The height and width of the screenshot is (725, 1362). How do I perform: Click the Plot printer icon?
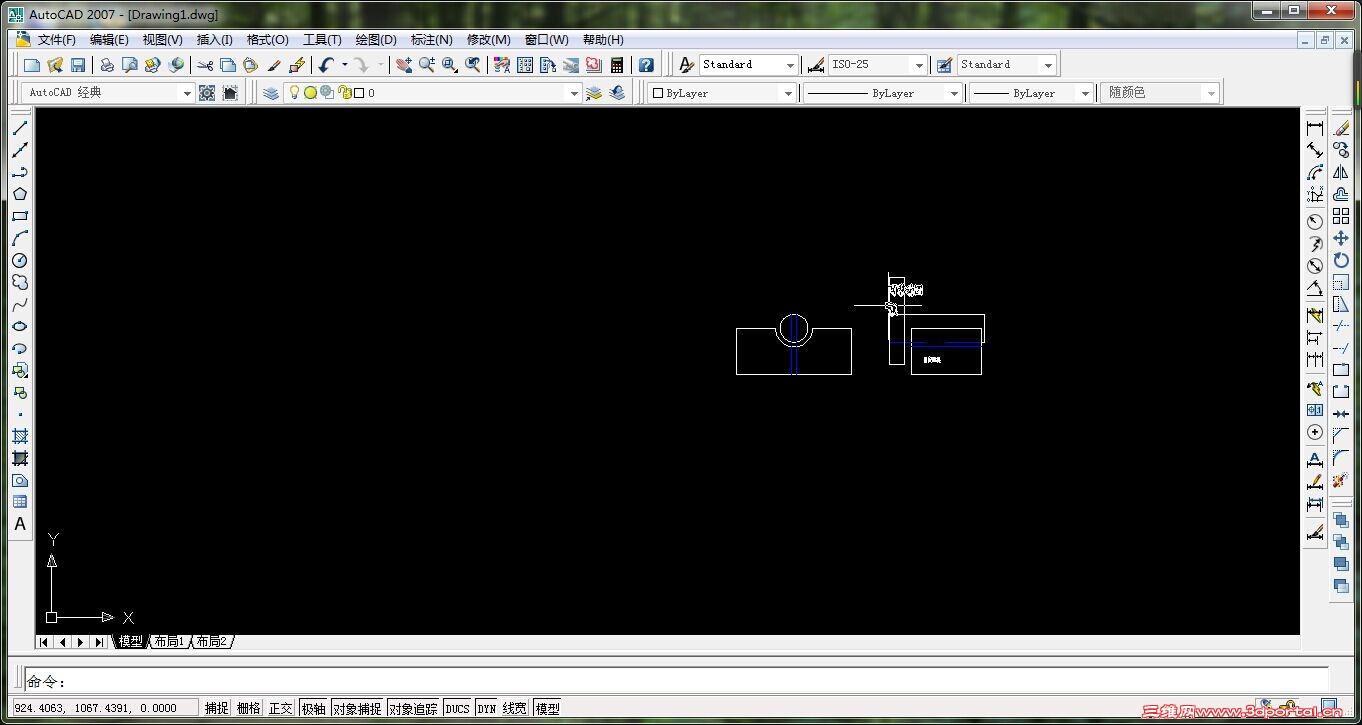coord(107,65)
